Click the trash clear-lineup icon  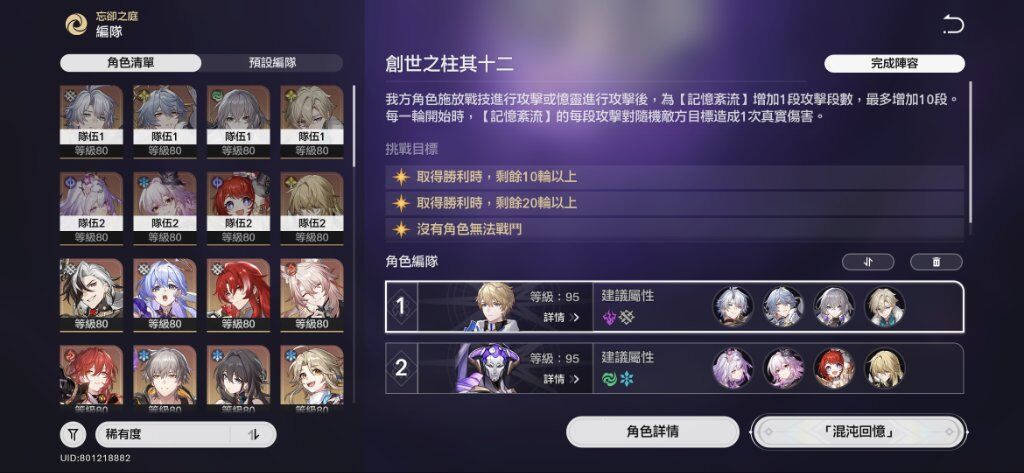(x=936, y=262)
